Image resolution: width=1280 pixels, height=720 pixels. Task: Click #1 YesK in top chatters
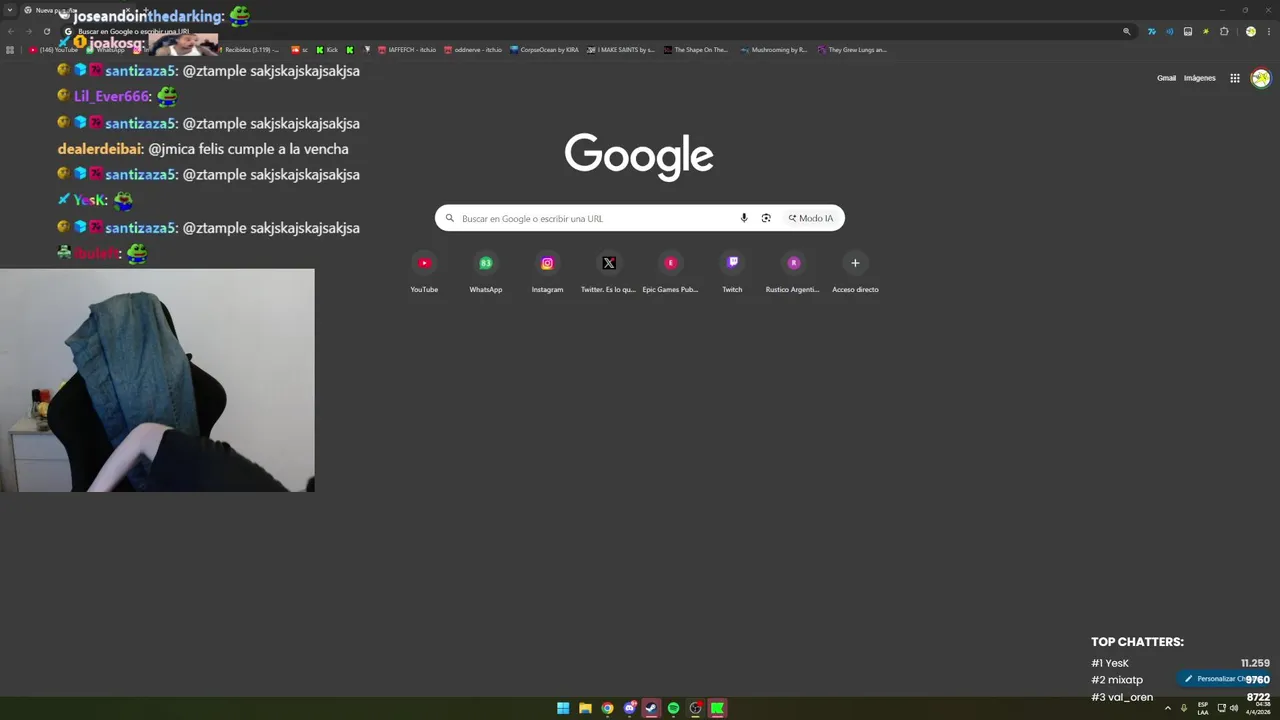point(1110,663)
